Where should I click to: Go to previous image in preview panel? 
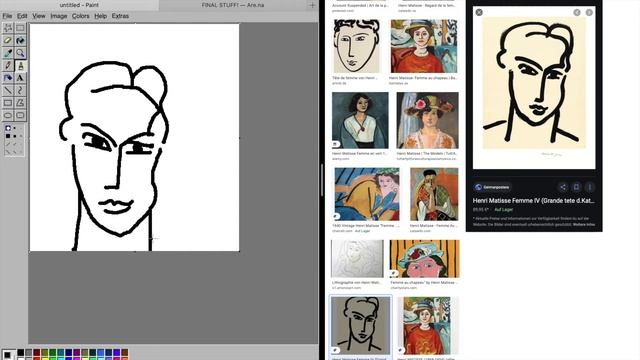577,12
